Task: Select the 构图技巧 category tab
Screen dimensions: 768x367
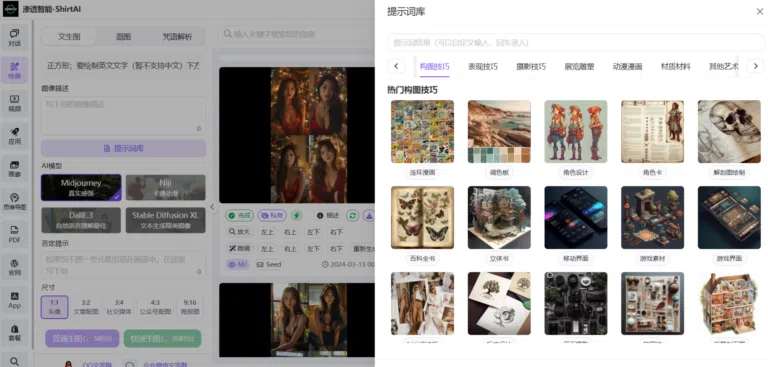Action: pyautogui.click(x=434, y=67)
